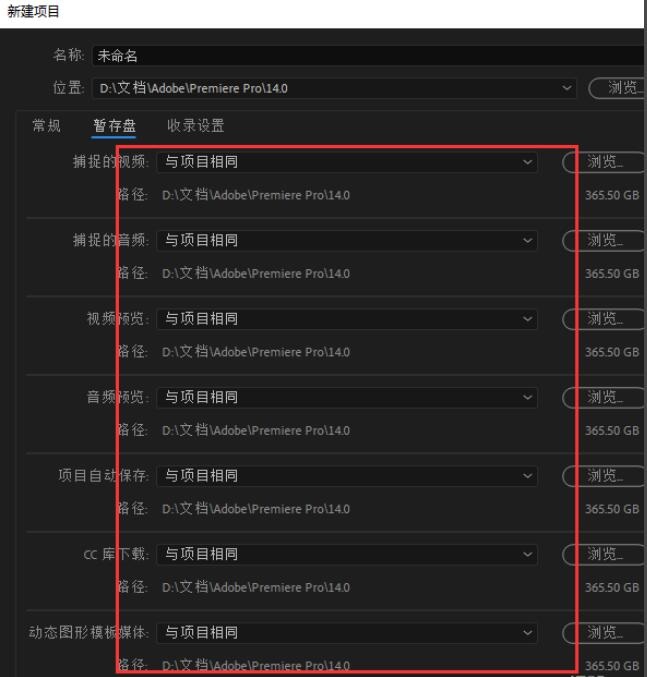
Task: Click 浏览 button beside the 位置 field
Action: (x=617, y=89)
